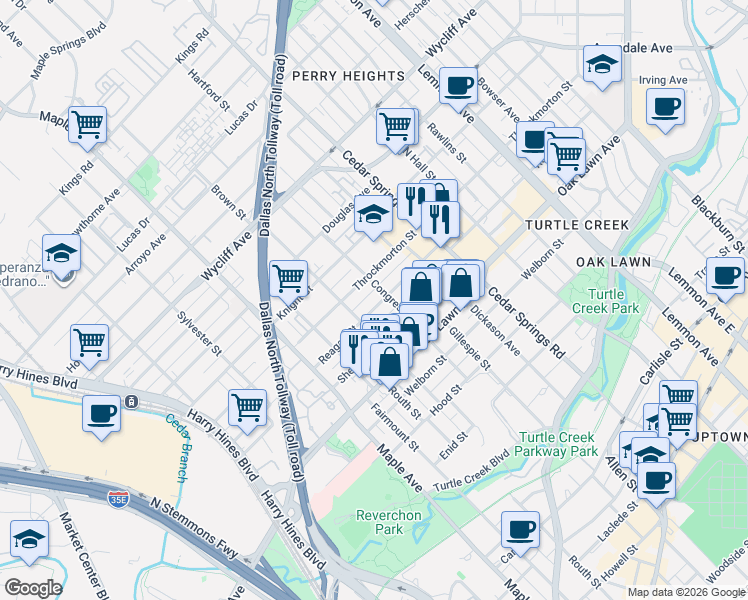Select the Brown St street label

pyautogui.click(x=229, y=203)
